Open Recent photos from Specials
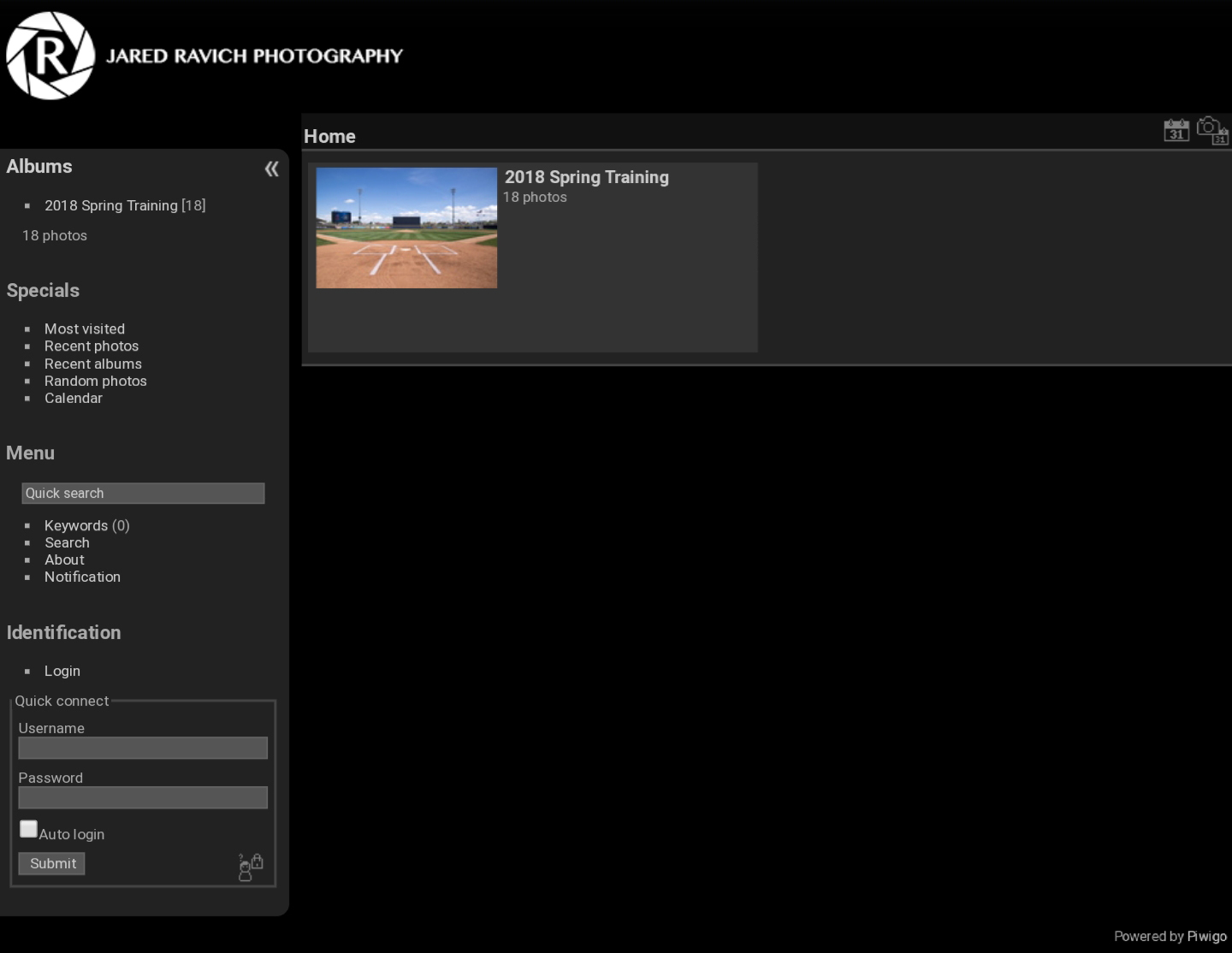Viewport: 1232px width, 953px height. pyautogui.click(x=92, y=346)
